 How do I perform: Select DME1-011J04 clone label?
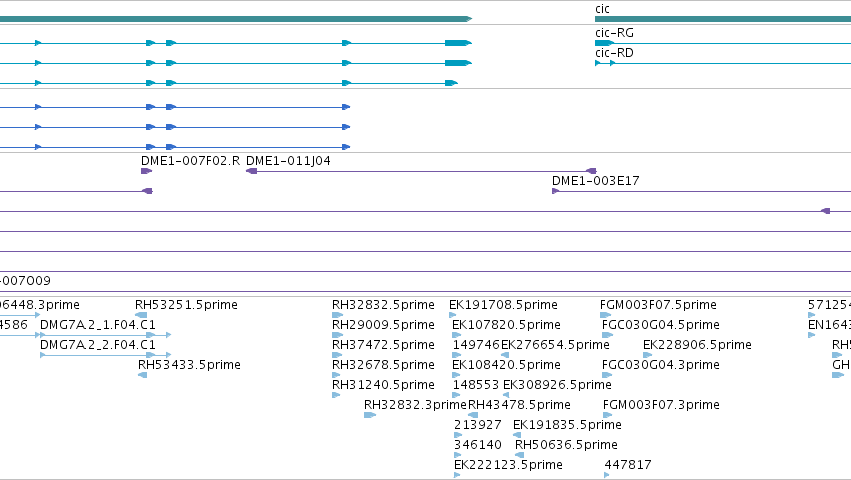288,161
